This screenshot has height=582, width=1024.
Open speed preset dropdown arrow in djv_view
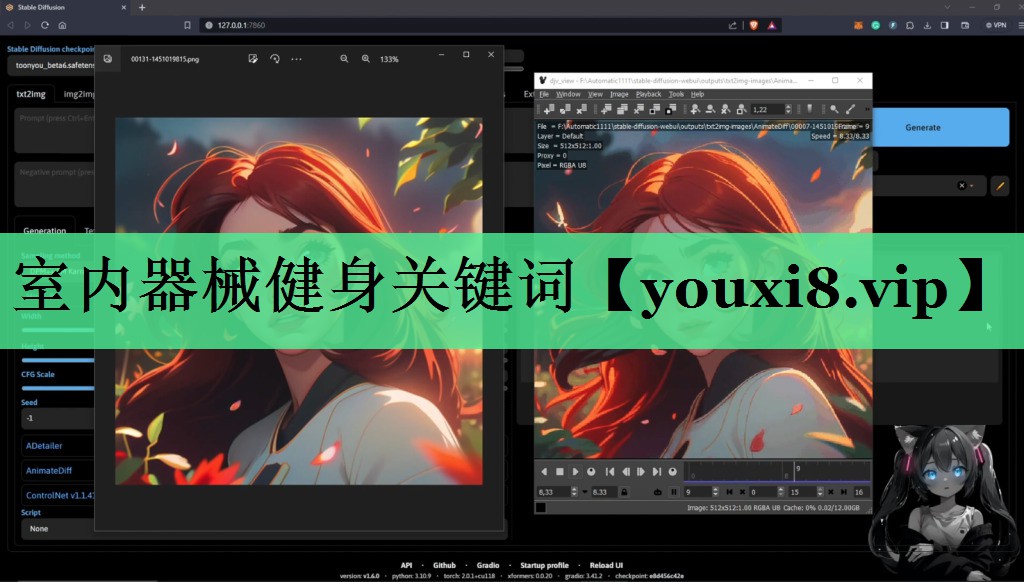coord(584,492)
